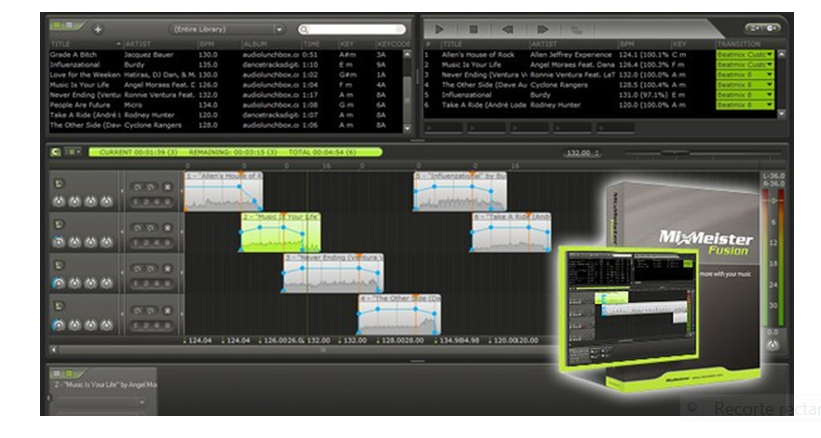Click the first track's speaker icon

coord(57,183)
